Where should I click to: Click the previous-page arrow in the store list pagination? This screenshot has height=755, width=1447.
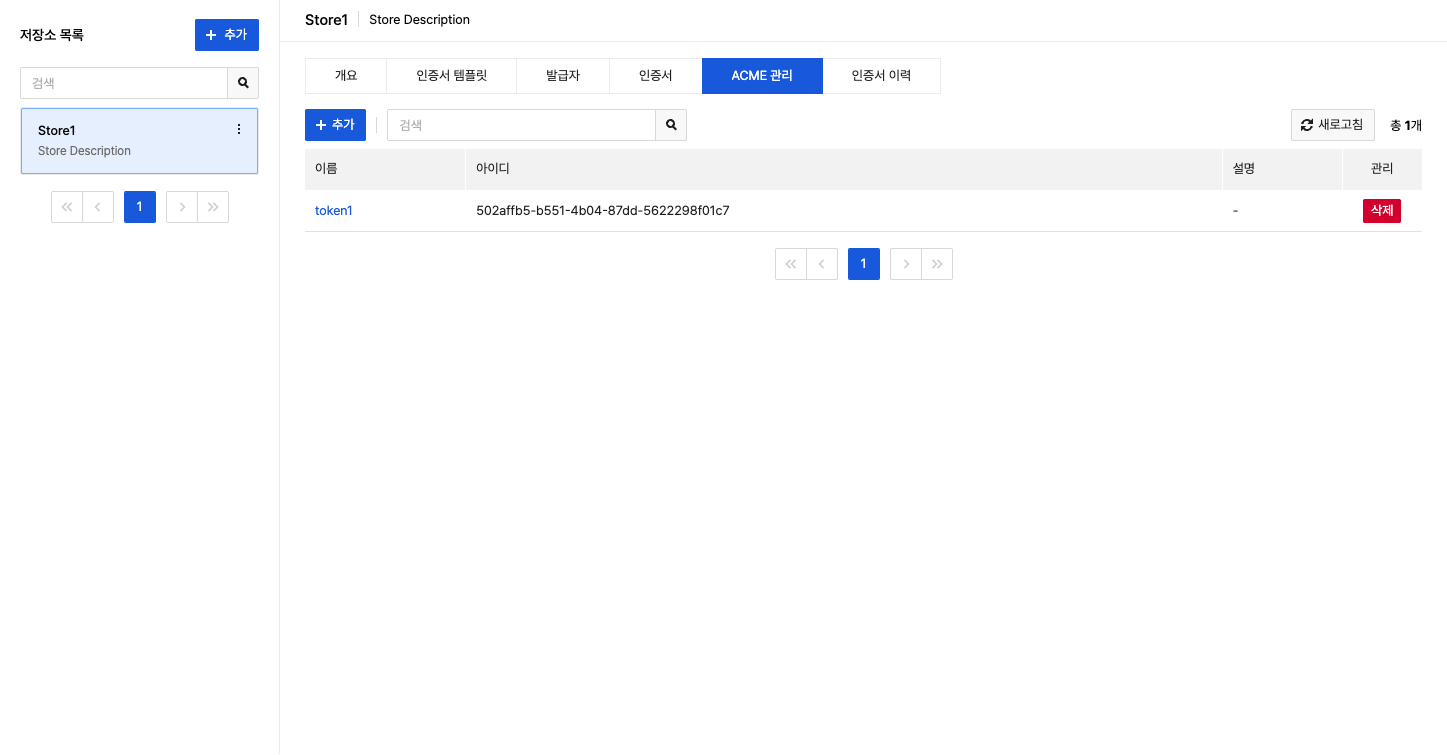(x=97, y=206)
